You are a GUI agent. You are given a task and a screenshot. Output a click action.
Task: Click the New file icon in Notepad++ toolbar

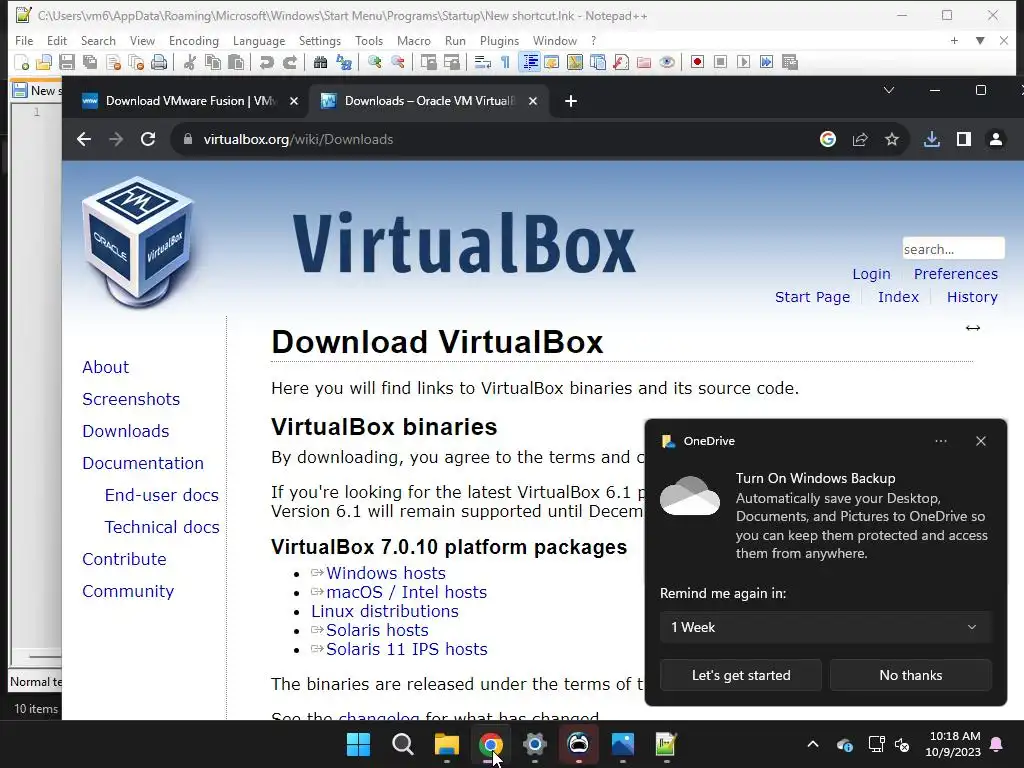[22, 62]
